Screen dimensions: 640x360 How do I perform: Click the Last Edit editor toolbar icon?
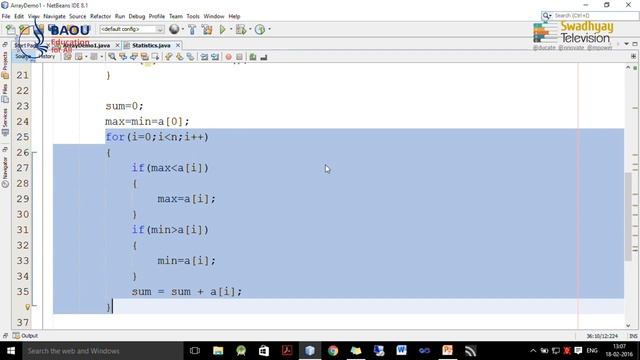(x=67, y=57)
